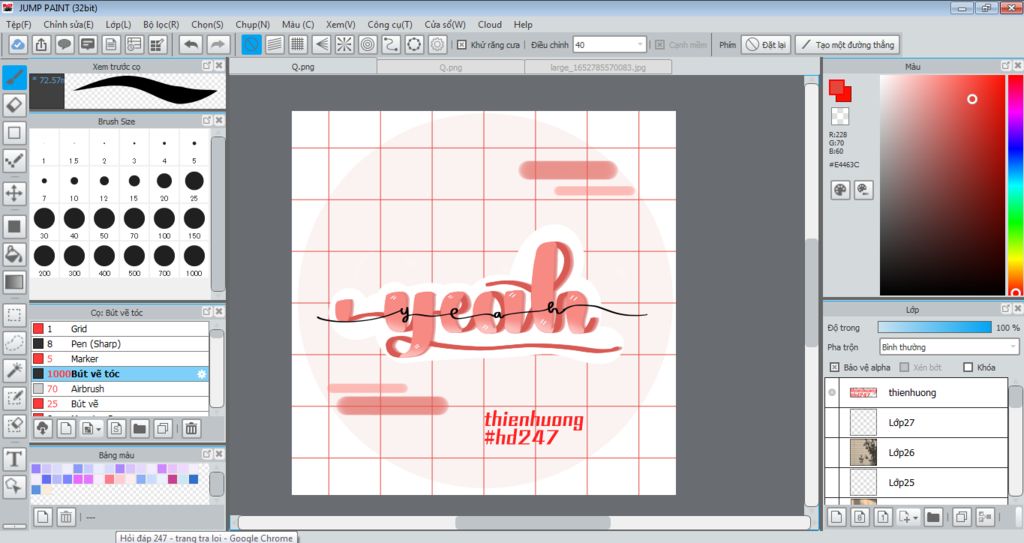This screenshot has height=543, width=1024.
Task: Click the Đặt lại button
Action: click(x=767, y=44)
